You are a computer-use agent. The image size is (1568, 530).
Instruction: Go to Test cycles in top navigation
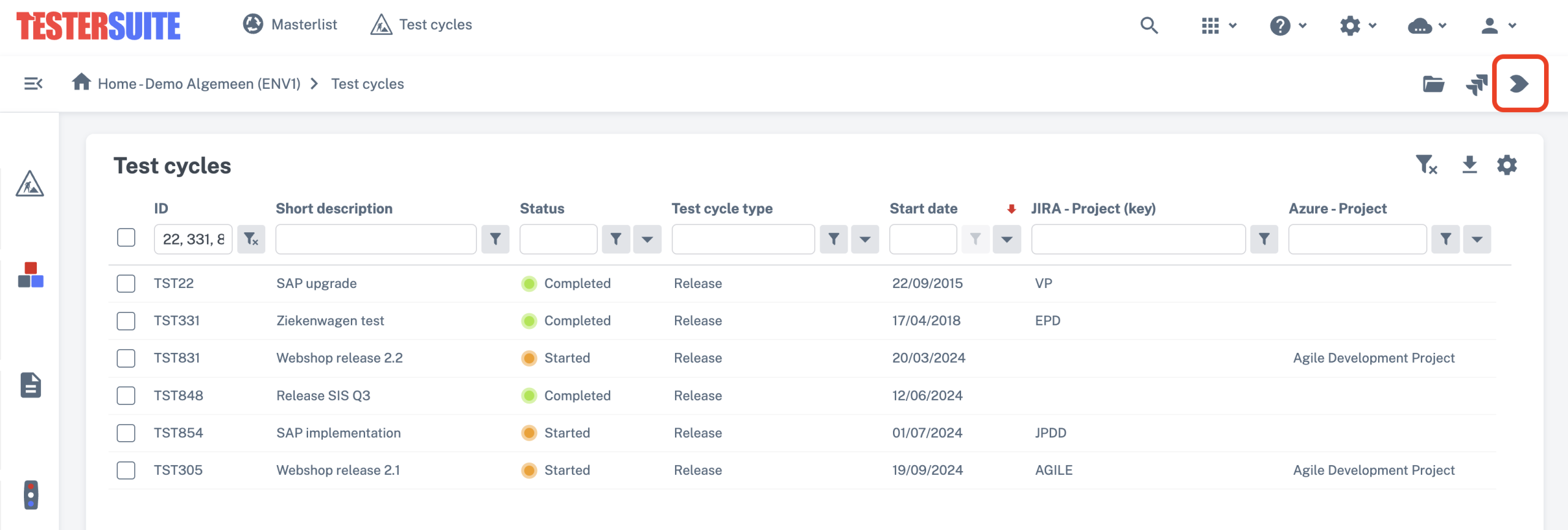pyautogui.click(x=421, y=25)
